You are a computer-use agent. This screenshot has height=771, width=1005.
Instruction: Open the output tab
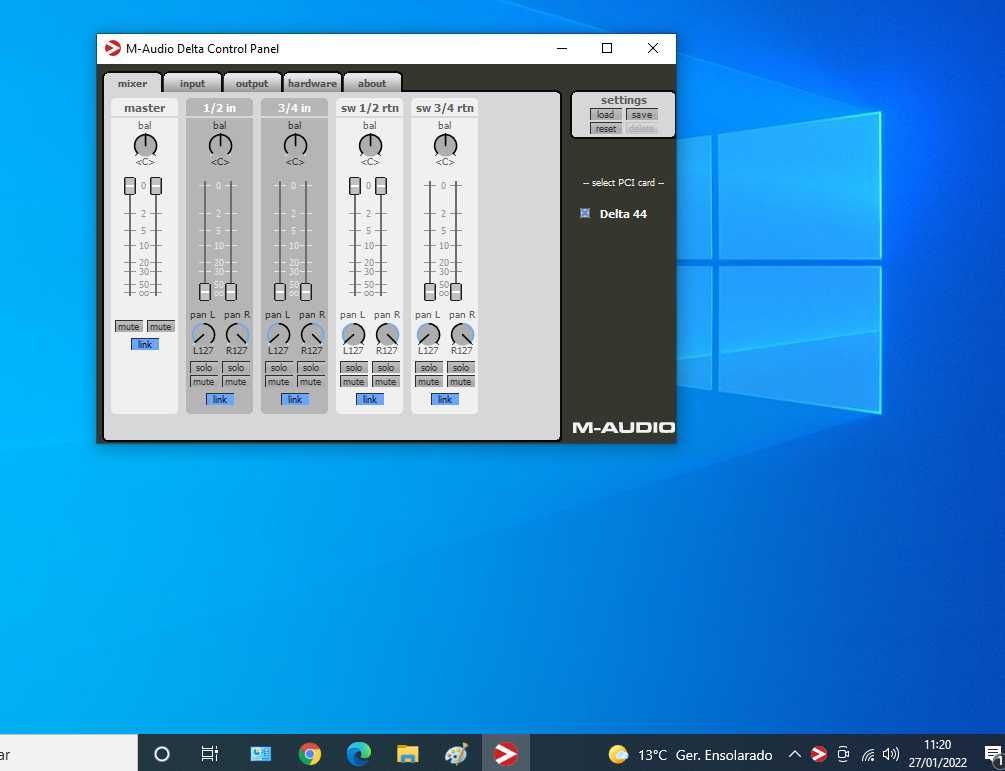click(252, 83)
